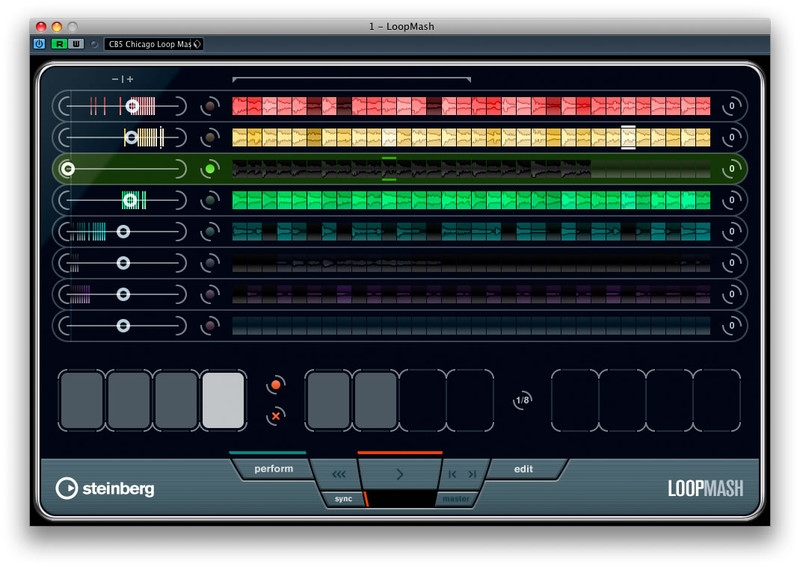Image resolution: width=800 pixels, height=567 pixels.
Task: Click the tempo display field
Action: point(401,499)
